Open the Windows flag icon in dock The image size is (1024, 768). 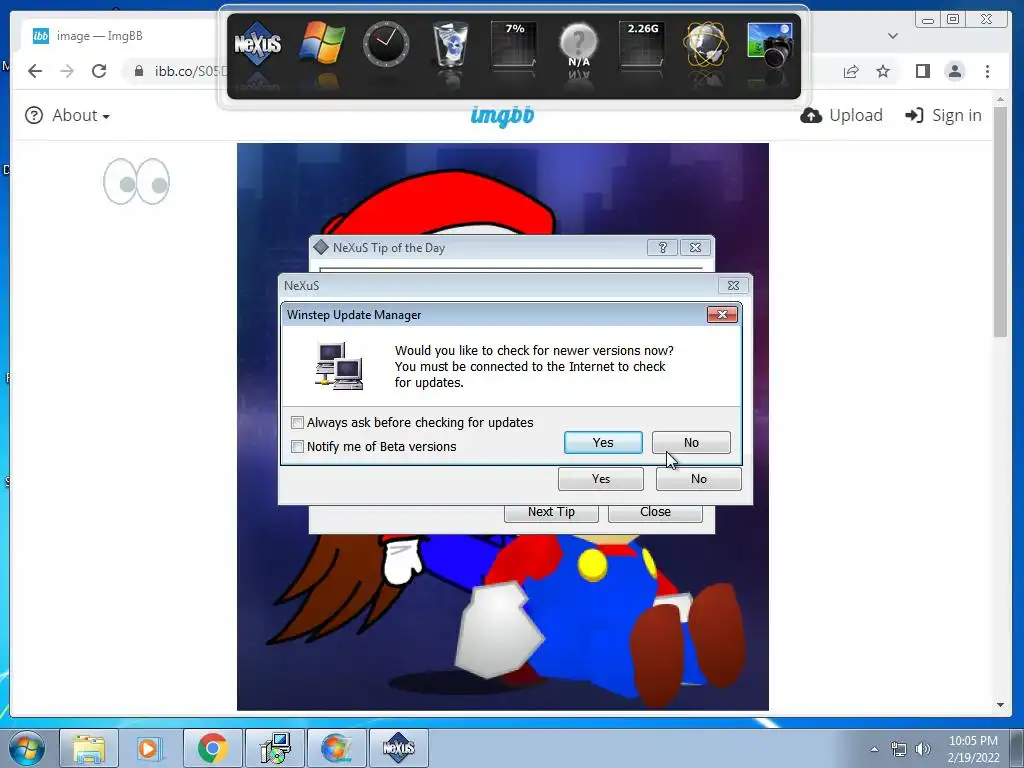tap(321, 43)
